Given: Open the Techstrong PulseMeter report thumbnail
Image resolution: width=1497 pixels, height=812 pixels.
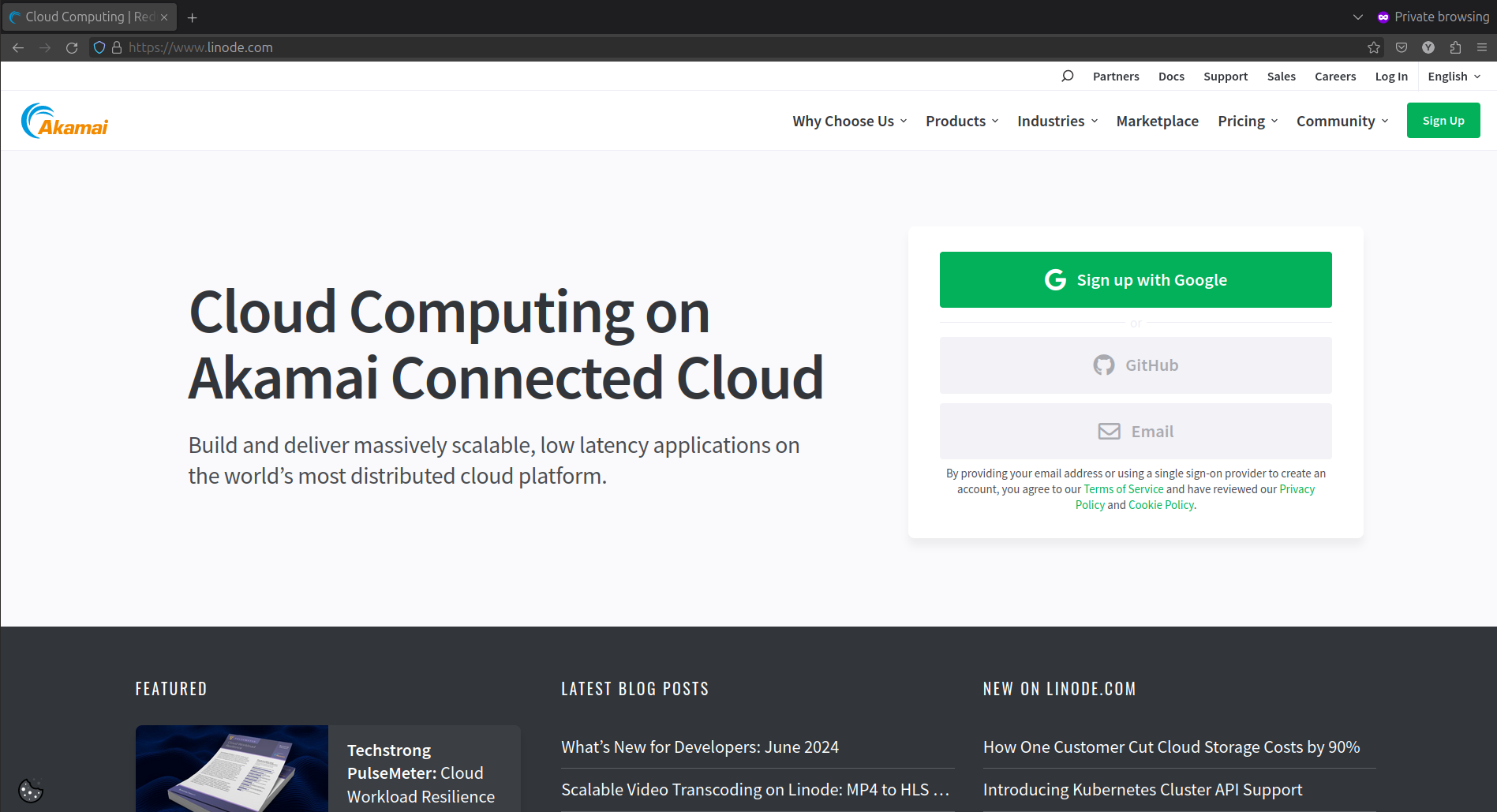Looking at the screenshot, I should 232,769.
